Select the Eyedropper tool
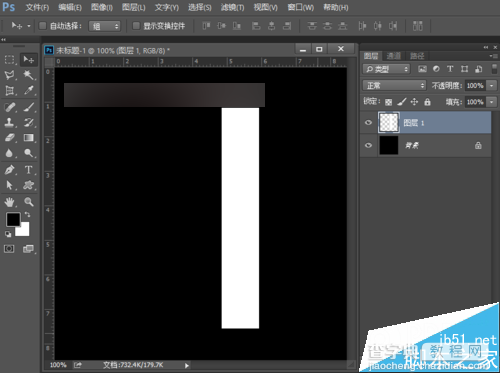Screen dimensions: 500x373 [x=29, y=91]
